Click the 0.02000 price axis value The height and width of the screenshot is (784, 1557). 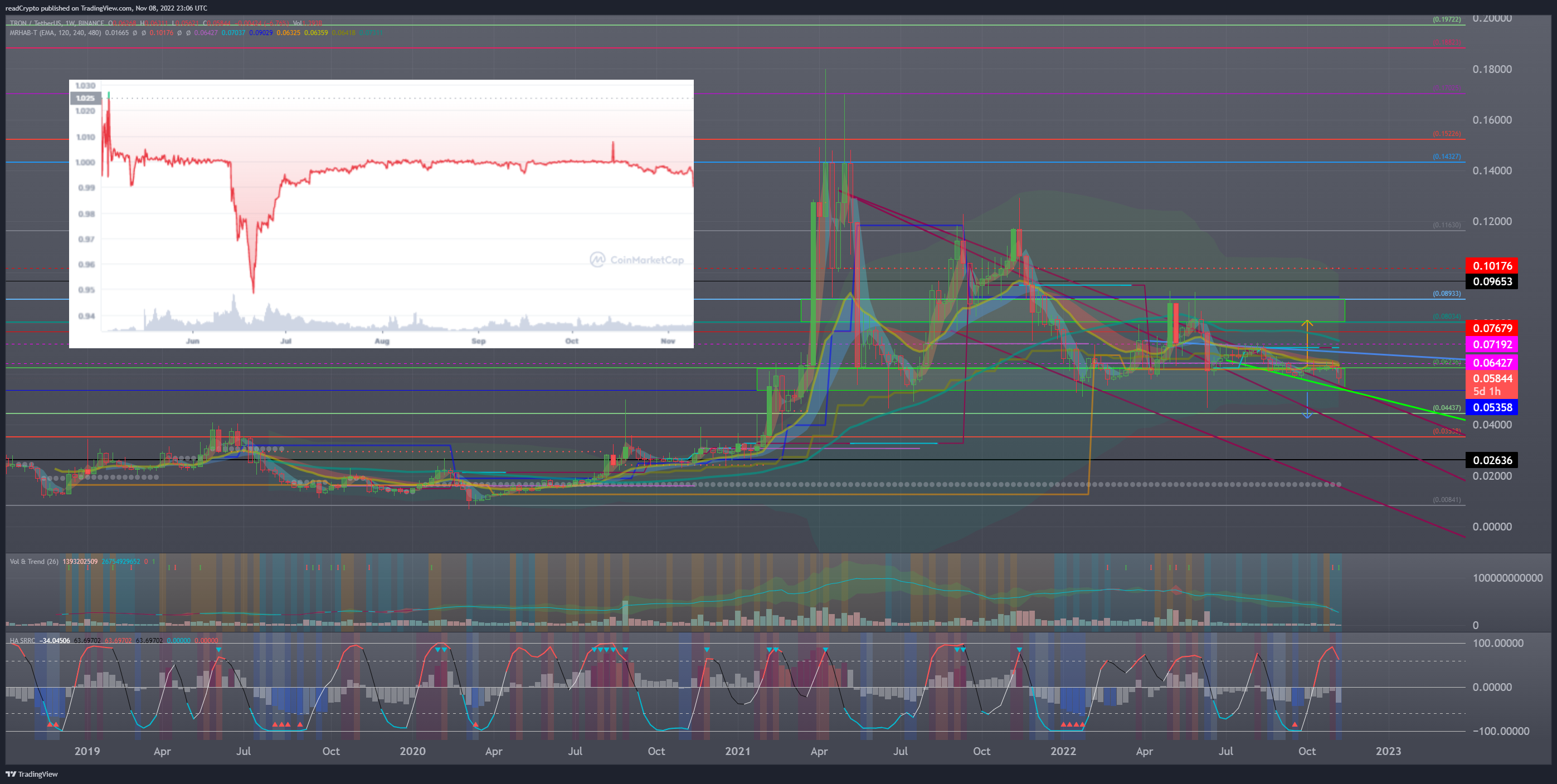[x=1492, y=476]
